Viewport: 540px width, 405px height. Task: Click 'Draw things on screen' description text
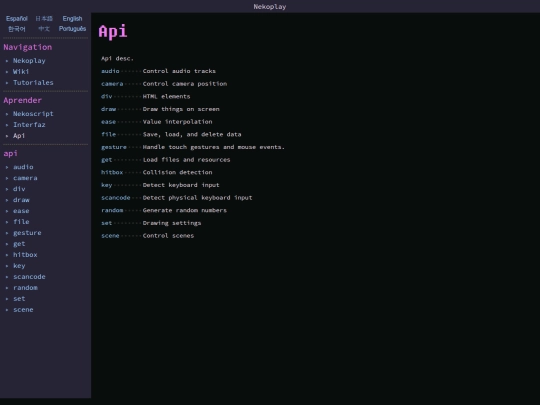pos(181,109)
